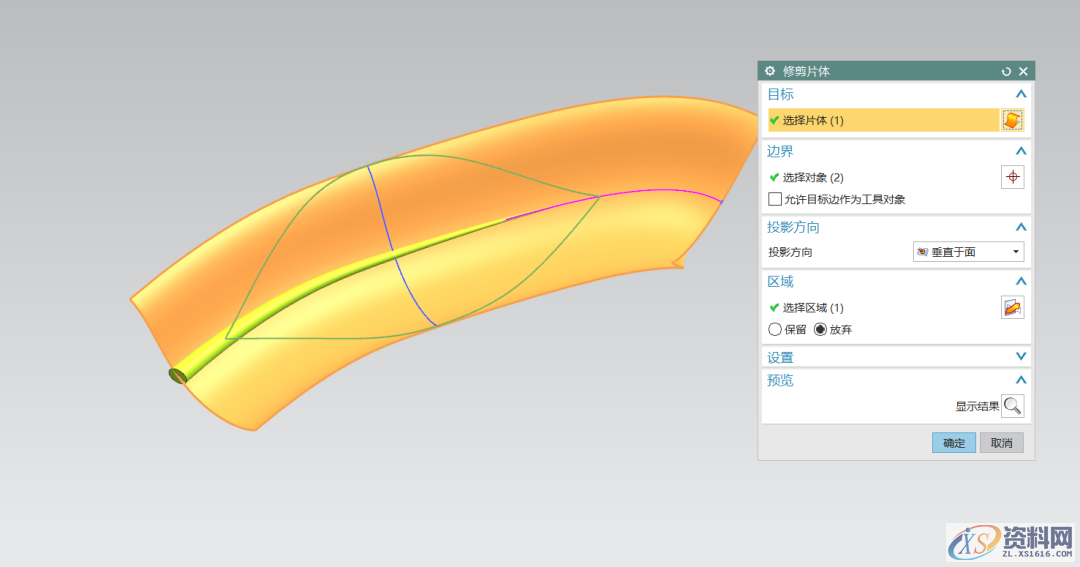Select the 保留 radio option

tap(774, 329)
